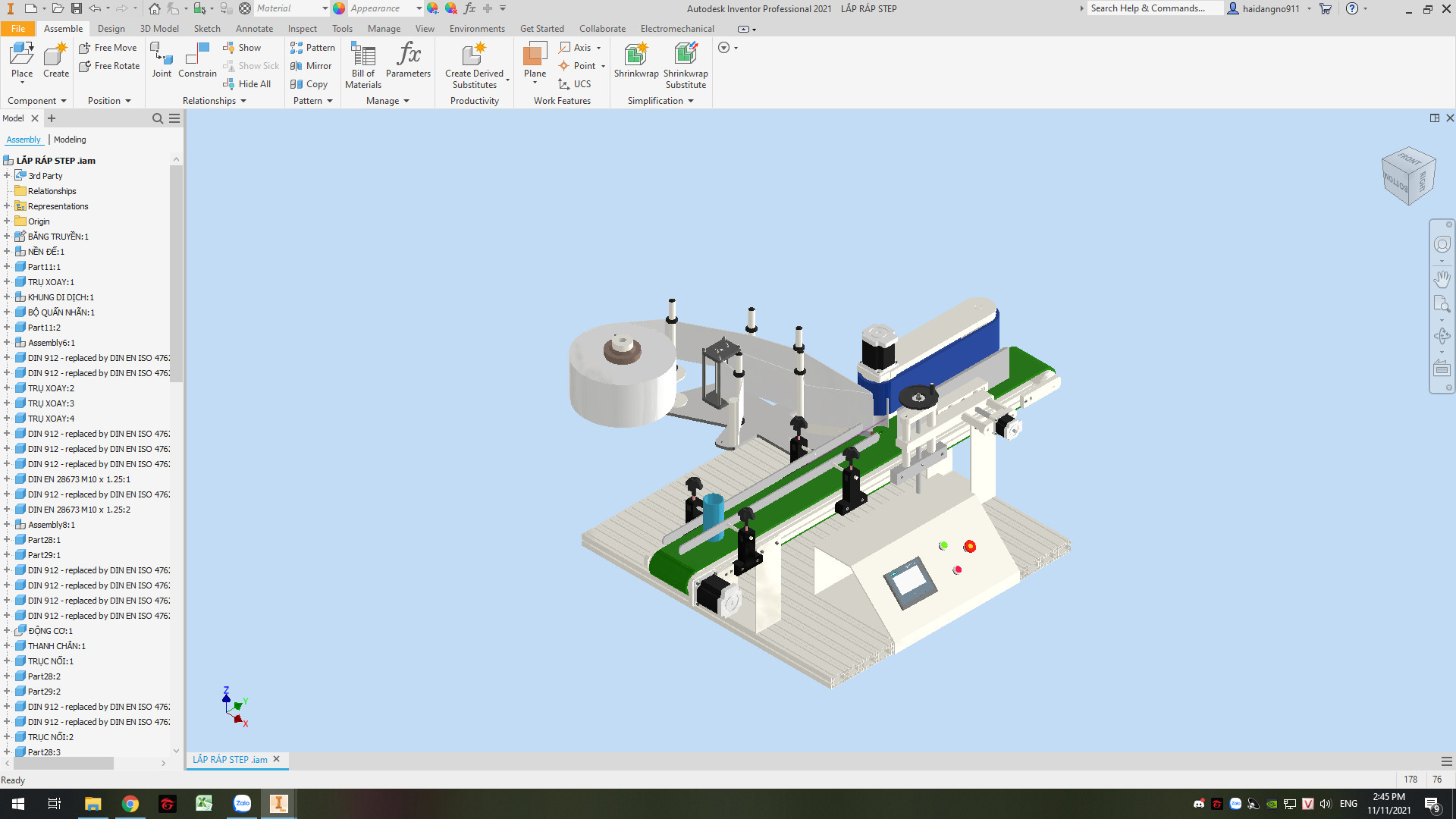
Task: Activate the Pan hand tool
Action: tap(1442, 279)
